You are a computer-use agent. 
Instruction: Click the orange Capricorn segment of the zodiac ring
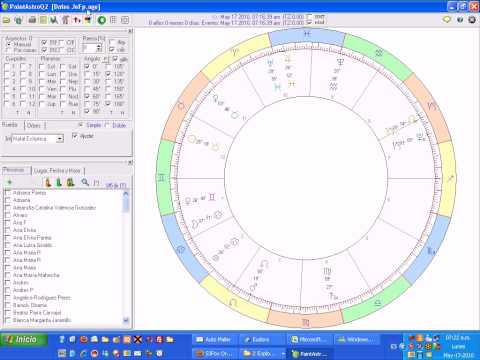432,106
